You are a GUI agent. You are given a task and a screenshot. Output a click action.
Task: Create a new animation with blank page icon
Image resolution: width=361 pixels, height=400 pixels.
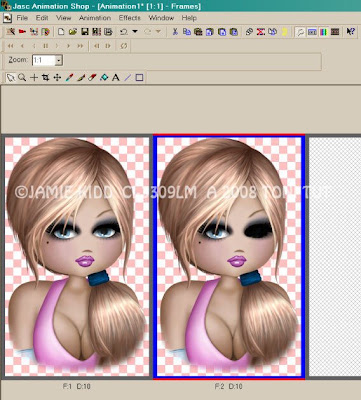(61, 32)
